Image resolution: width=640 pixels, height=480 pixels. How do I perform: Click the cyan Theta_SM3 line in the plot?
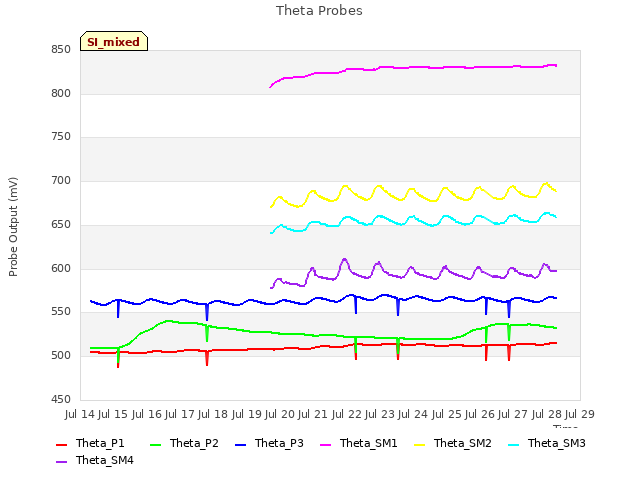[x=412, y=218]
